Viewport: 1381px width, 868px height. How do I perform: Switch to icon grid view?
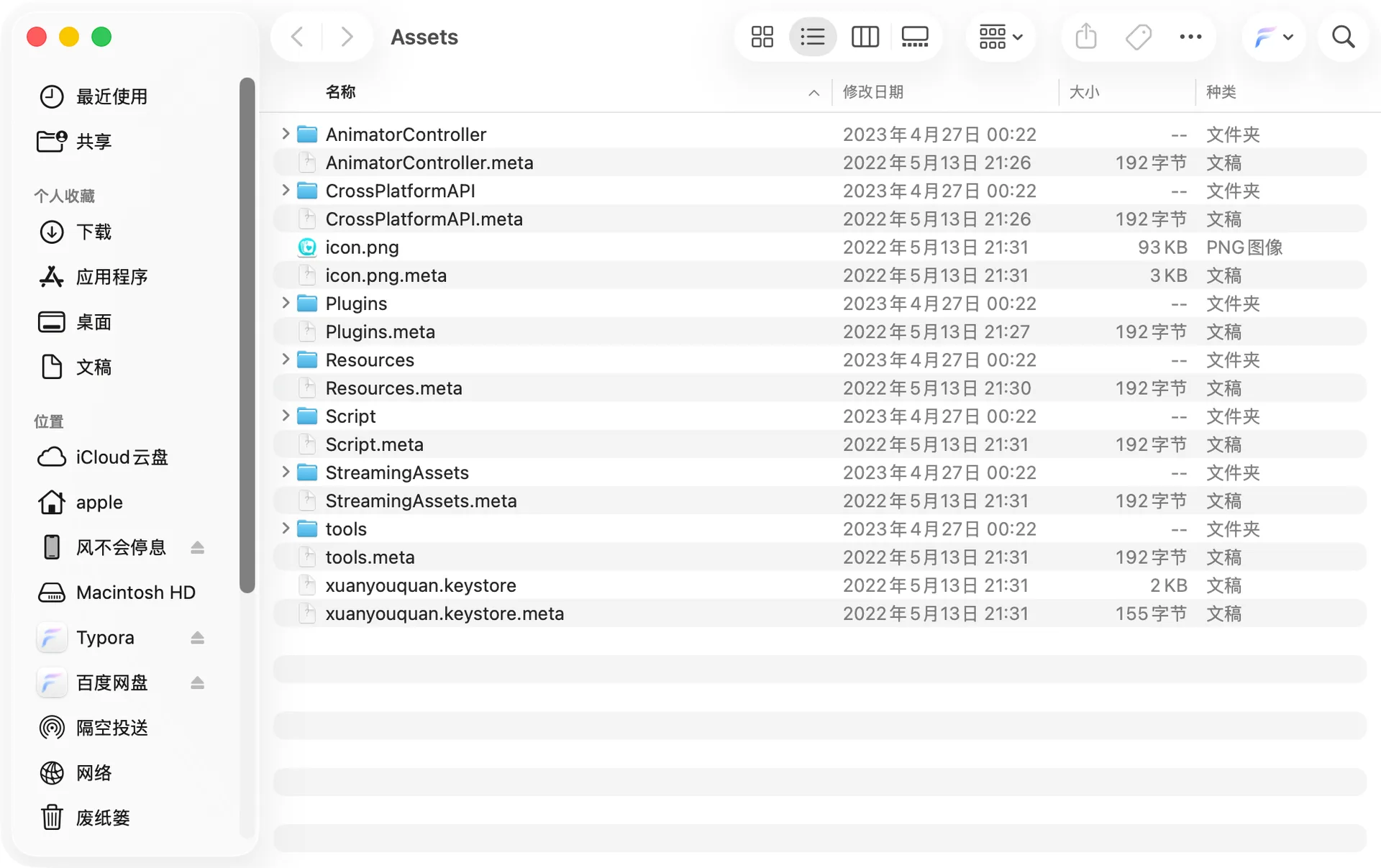(762, 37)
